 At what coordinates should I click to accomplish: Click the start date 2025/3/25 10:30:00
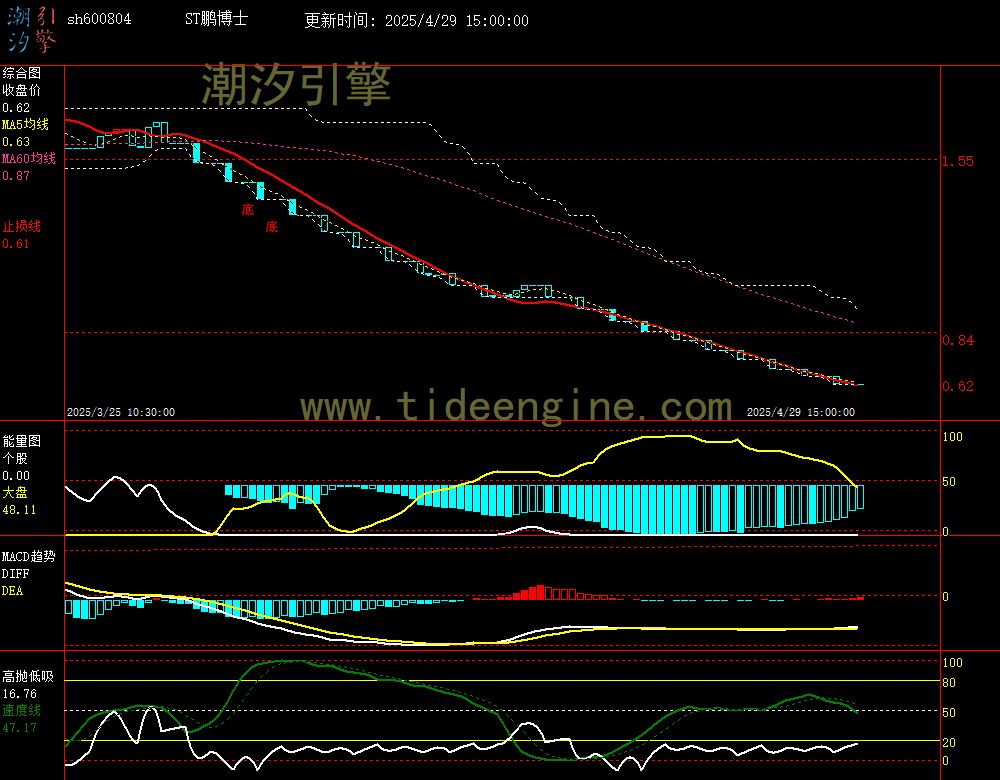coord(121,413)
